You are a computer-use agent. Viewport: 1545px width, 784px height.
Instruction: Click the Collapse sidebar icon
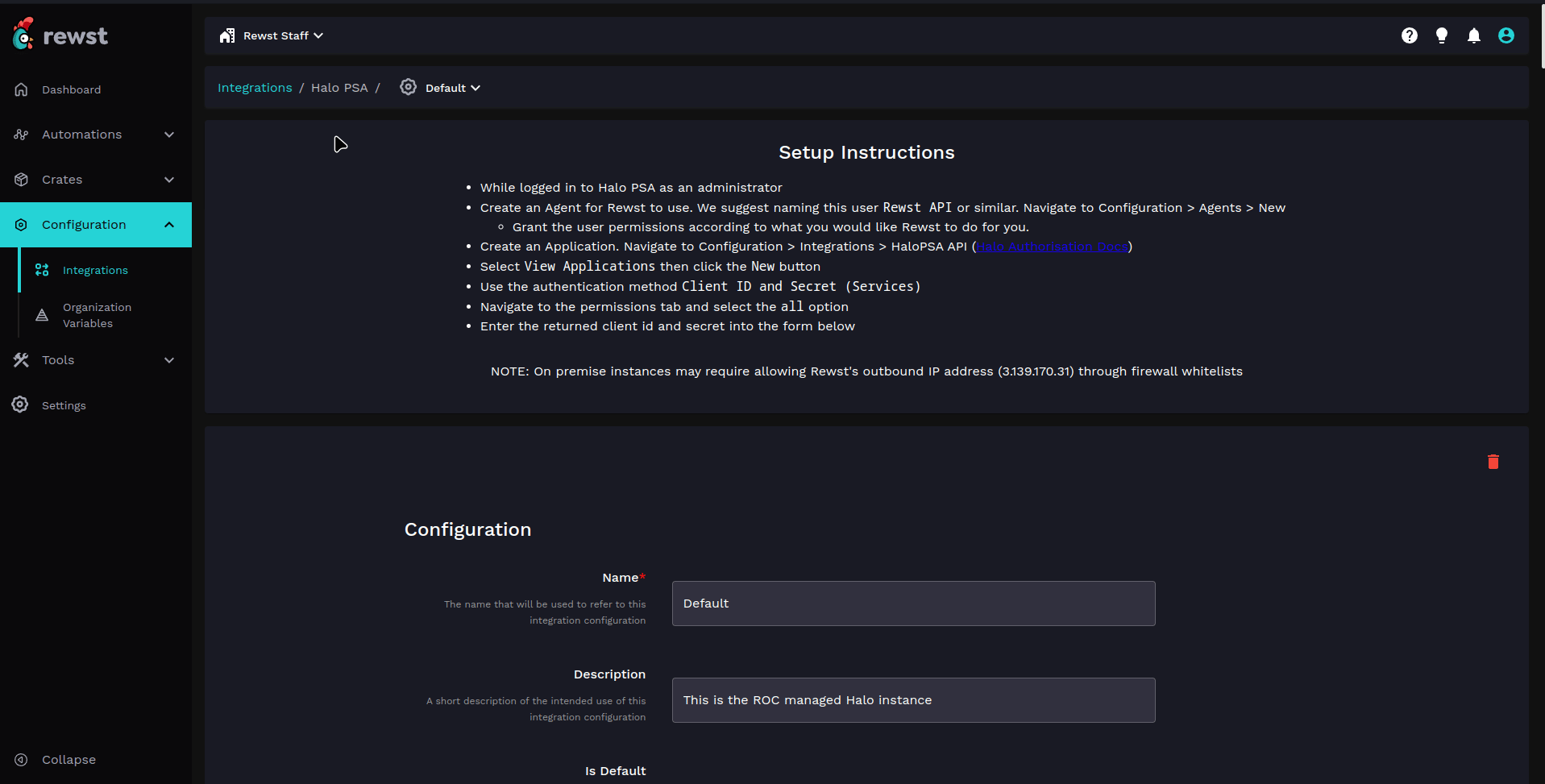click(x=22, y=760)
